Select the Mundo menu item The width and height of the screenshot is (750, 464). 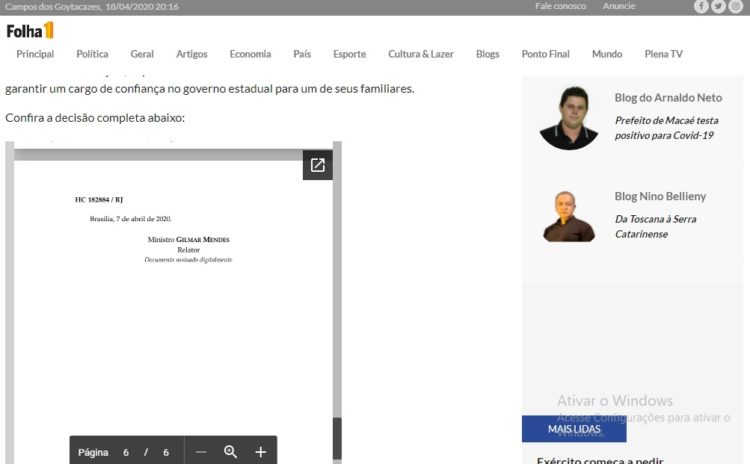[x=607, y=54]
